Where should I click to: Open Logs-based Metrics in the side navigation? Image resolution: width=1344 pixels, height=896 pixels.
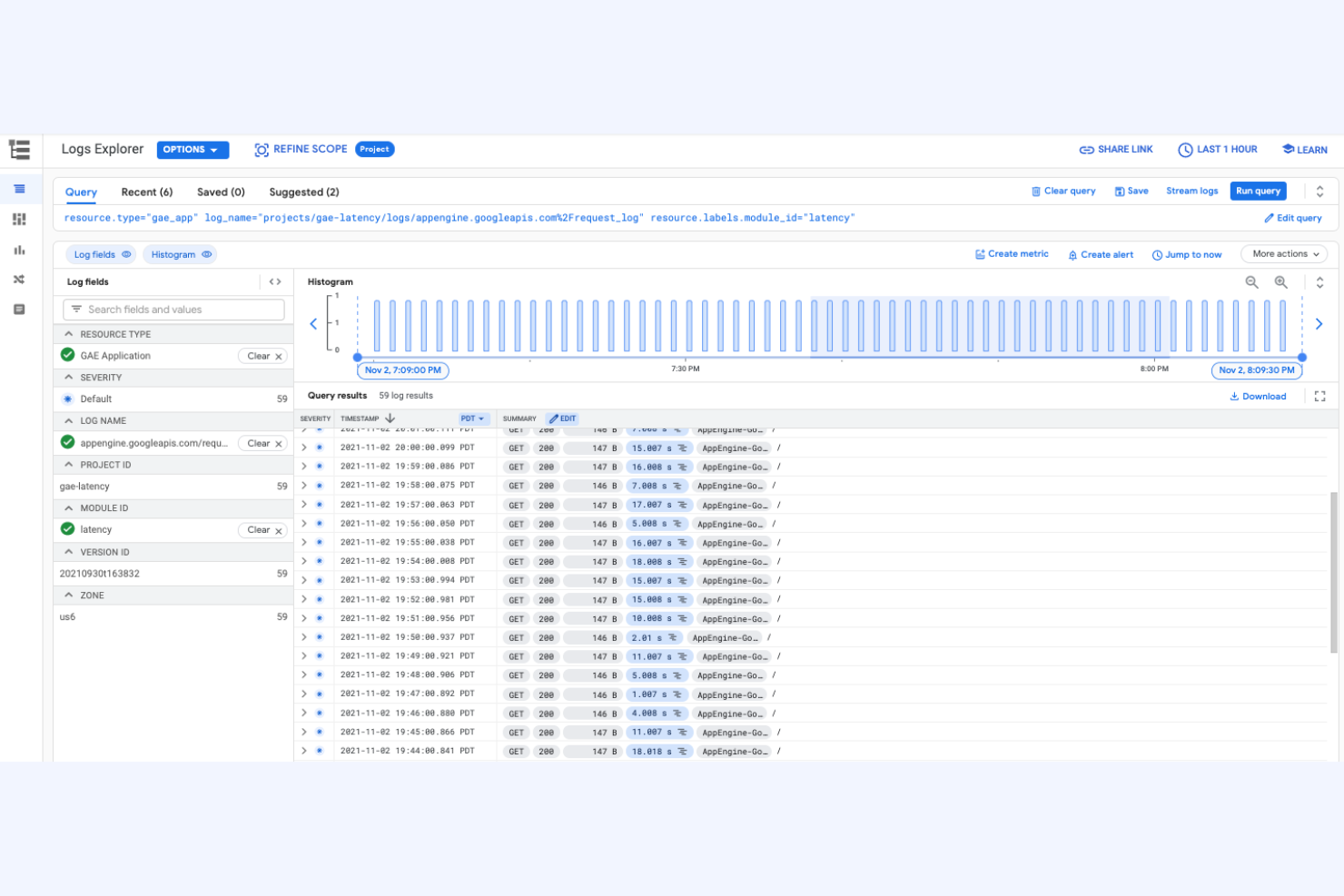(x=20, y=250)
